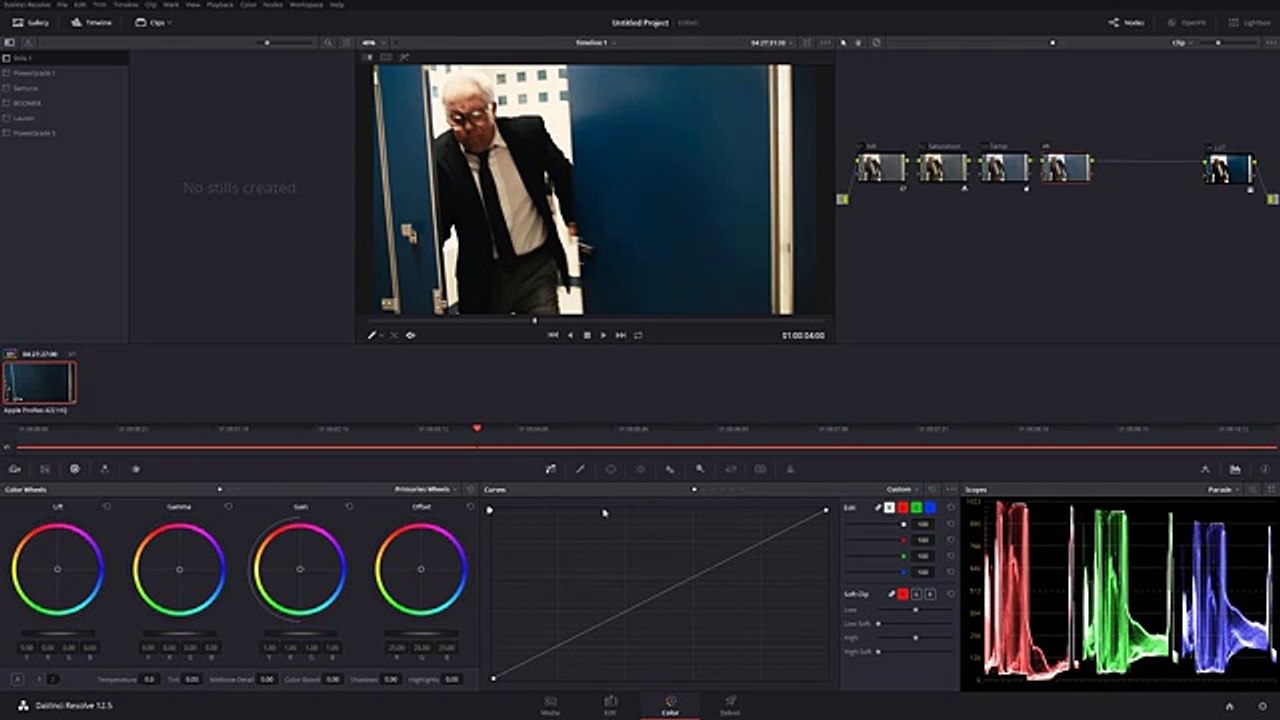Viewport: 1280px width, 720px height.
Task: Open the Power Window palette icon
Action: point(610,468)
